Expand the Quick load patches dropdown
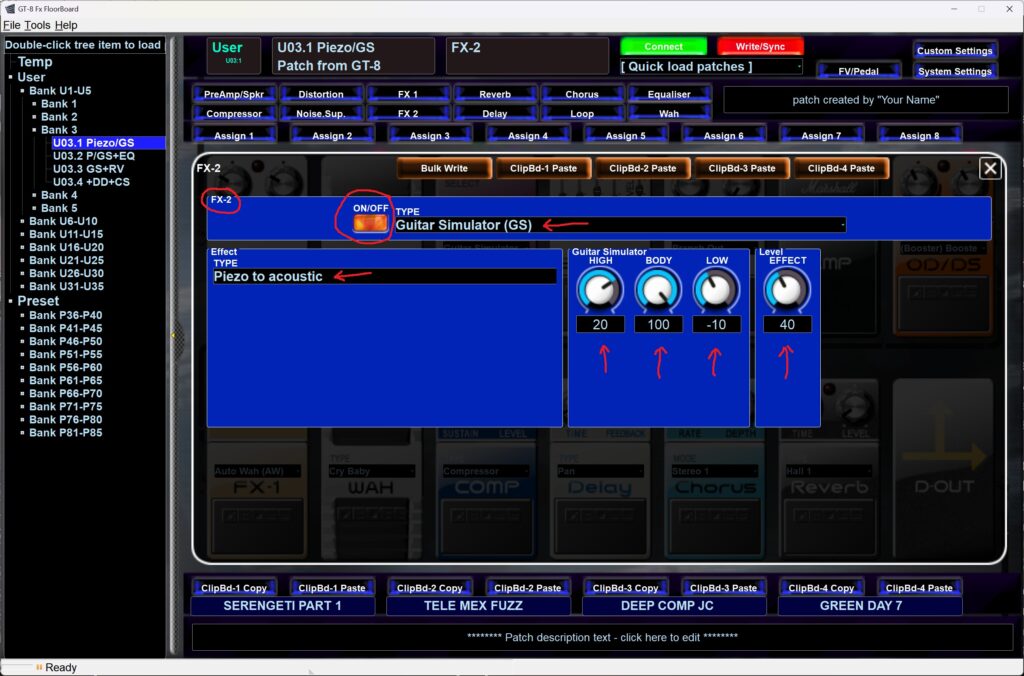The height and width of the screenshot is (676, 1024). (710, 67)
